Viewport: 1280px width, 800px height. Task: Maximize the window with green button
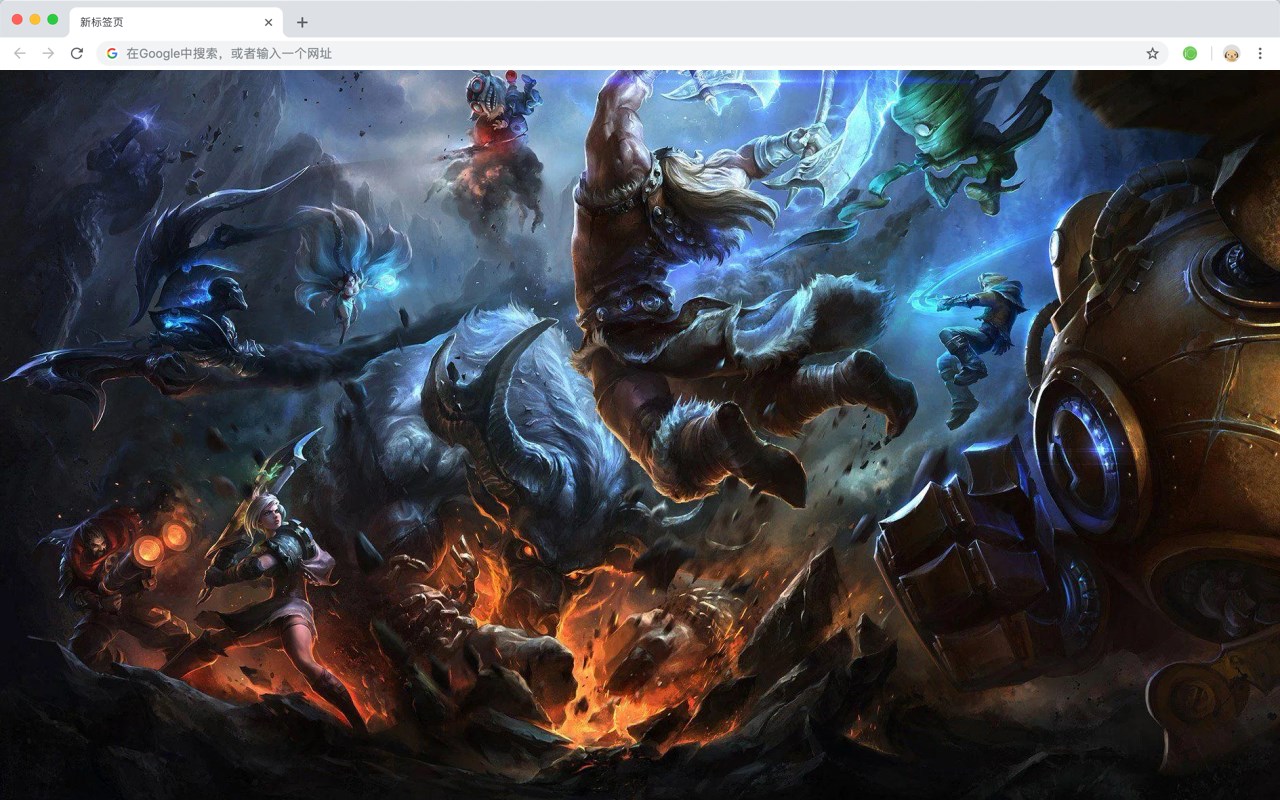tap(53, 19)
